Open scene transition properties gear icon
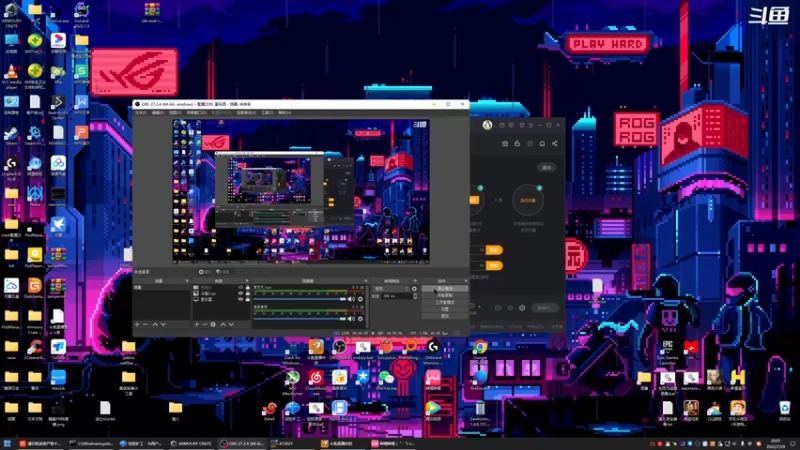The height and width of the screenshot is (450, 800). [414, 289]
